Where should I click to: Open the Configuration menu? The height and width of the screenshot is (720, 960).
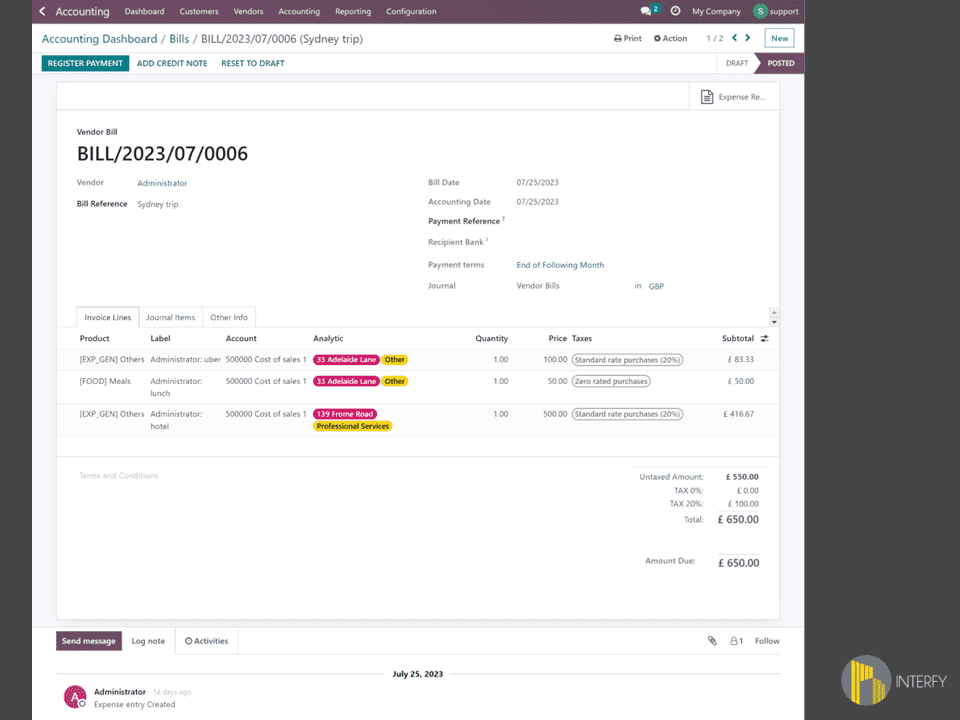411,11
